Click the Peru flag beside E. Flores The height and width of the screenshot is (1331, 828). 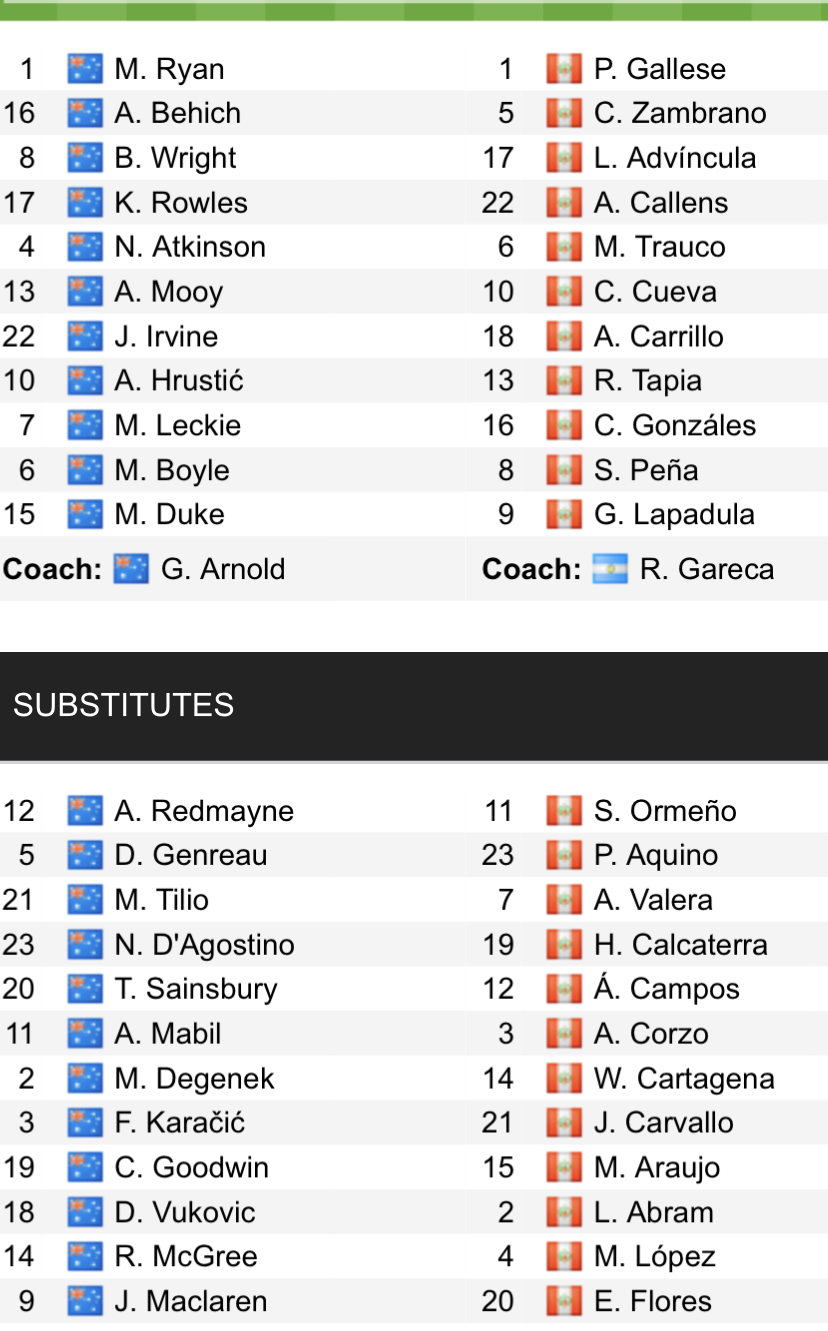[564, 1301]
